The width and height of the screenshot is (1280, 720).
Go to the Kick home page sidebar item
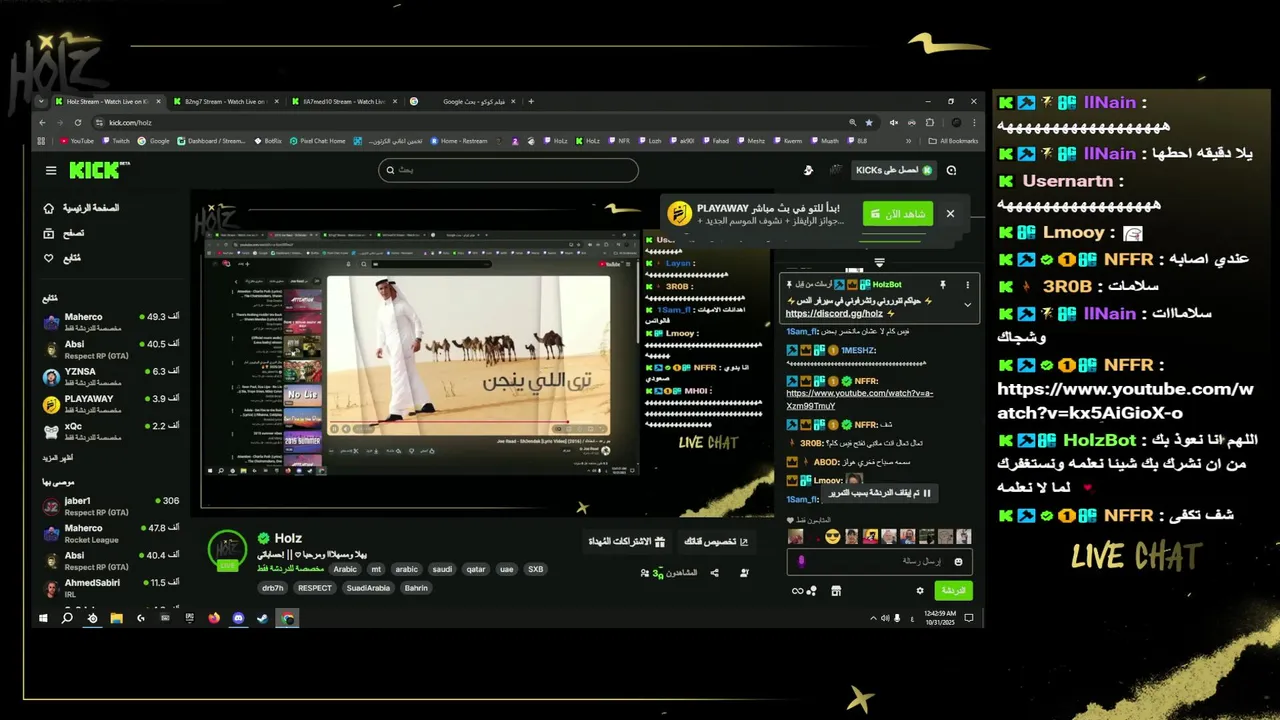pyautogui.click(x=81, y=208)
